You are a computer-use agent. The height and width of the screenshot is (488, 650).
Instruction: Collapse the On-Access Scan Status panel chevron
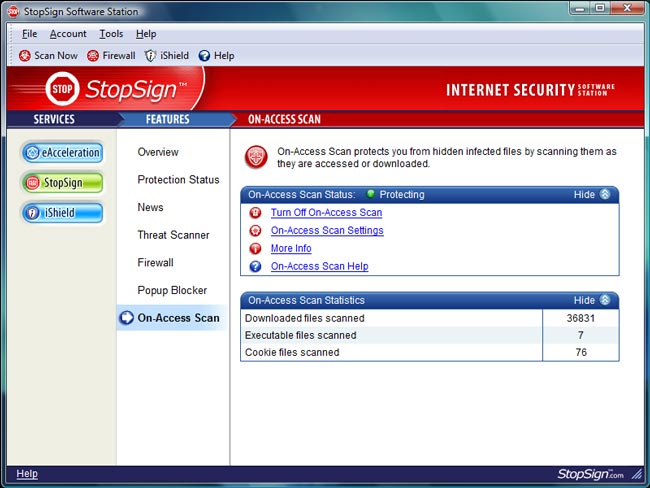[x=605, y=194]
